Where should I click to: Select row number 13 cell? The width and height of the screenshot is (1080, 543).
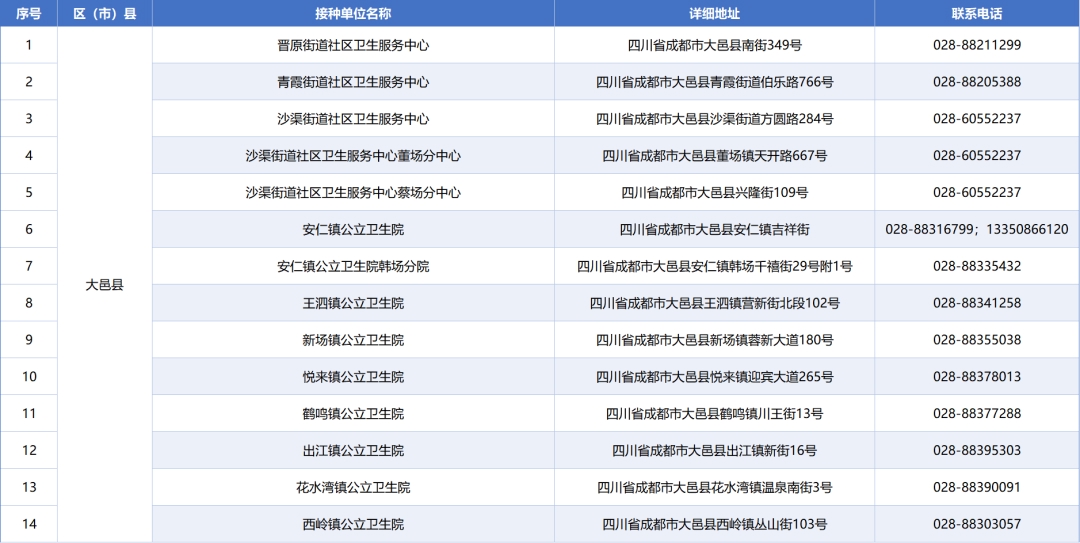coord(29,488)
